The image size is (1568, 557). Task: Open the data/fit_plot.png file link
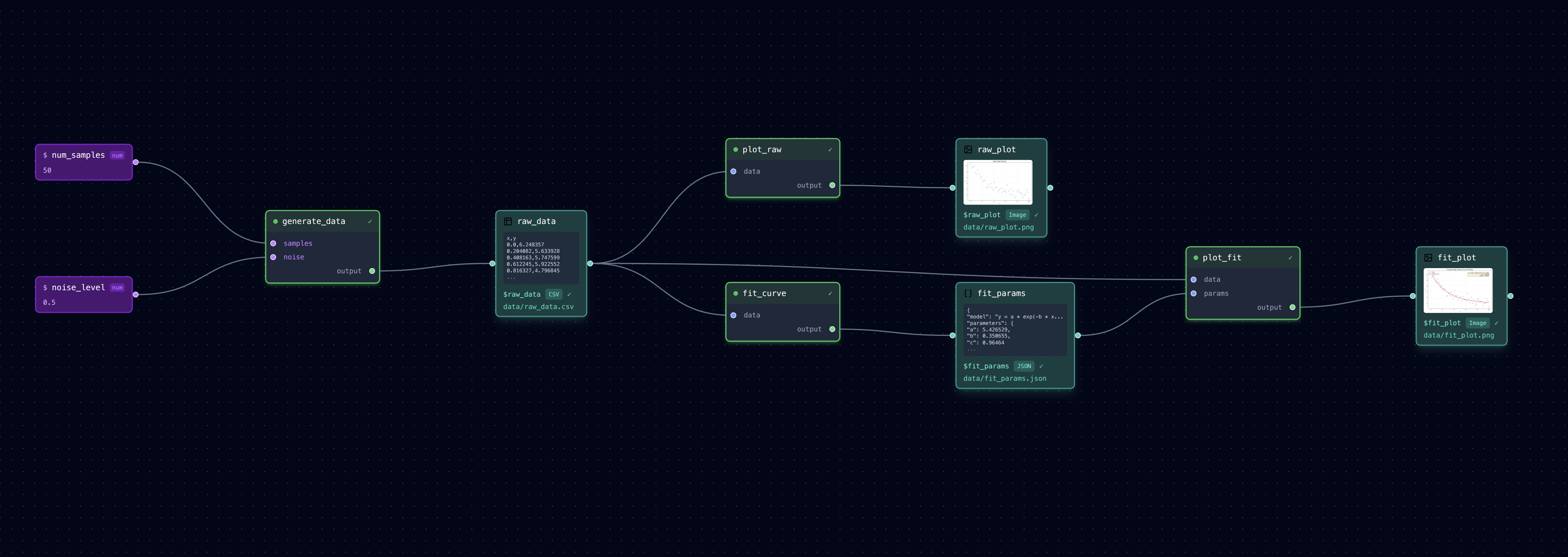click(1460, 335)
